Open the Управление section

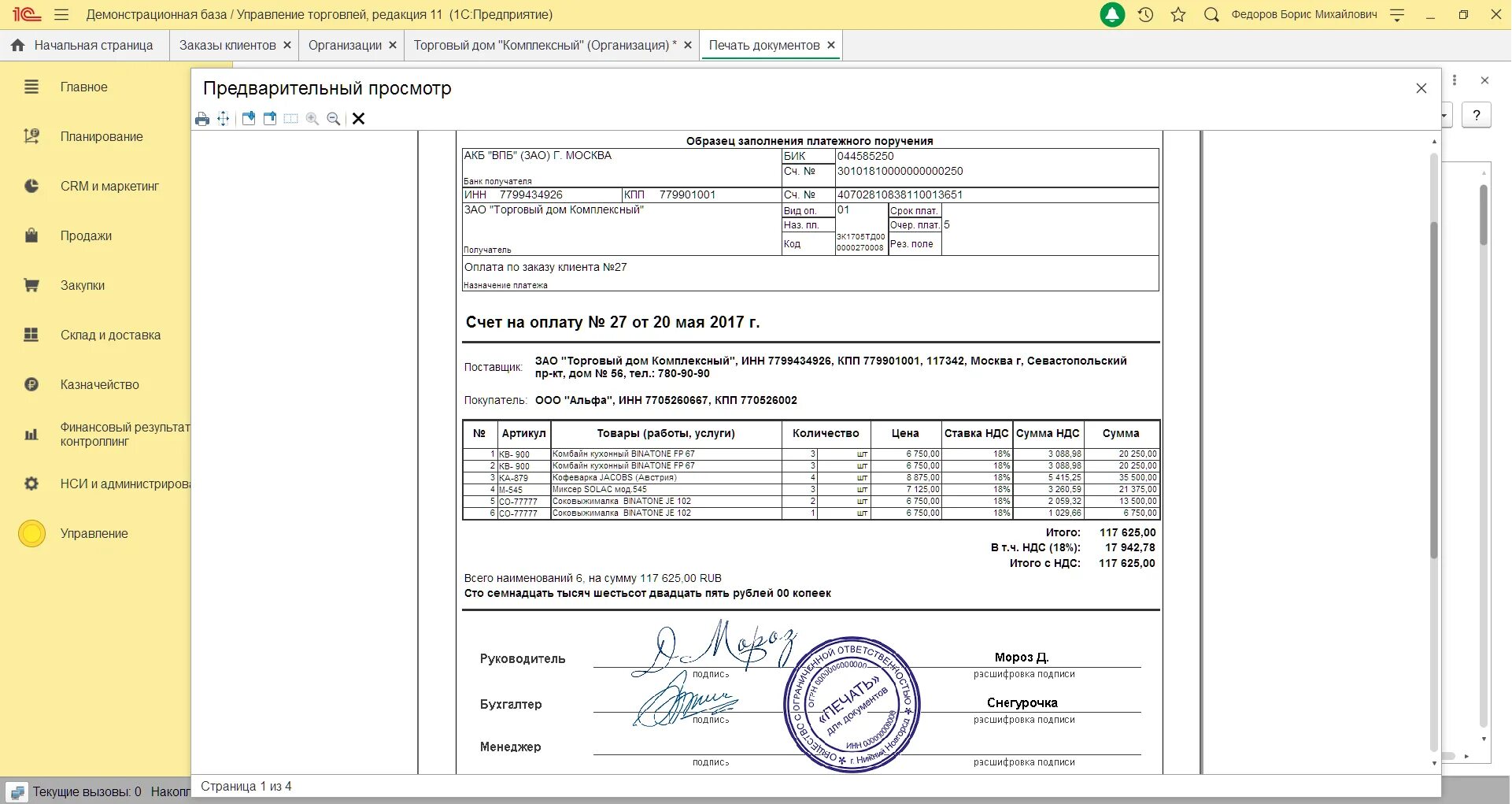[94, 534]
